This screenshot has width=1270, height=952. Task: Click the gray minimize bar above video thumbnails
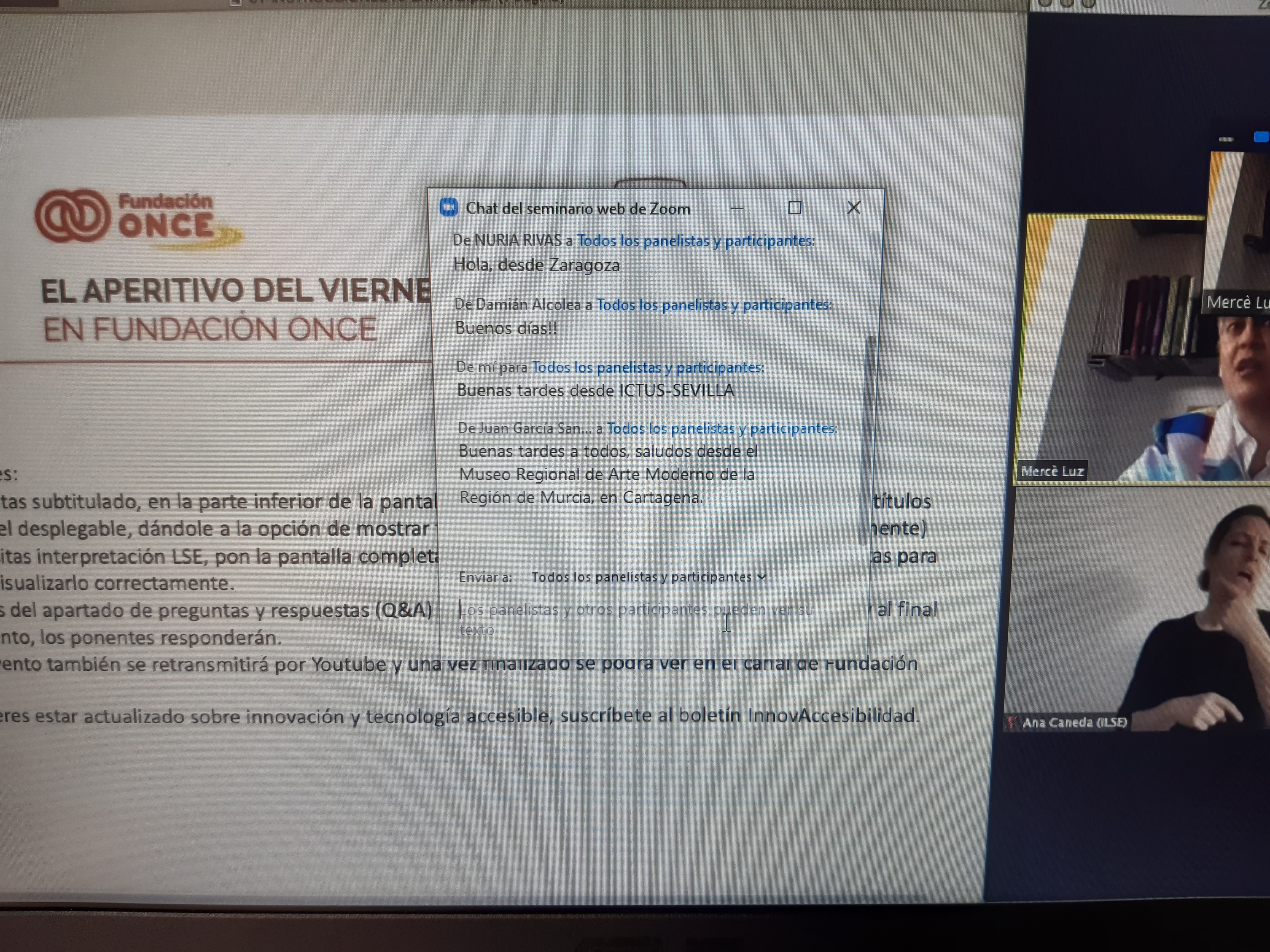click(1226, 139)
